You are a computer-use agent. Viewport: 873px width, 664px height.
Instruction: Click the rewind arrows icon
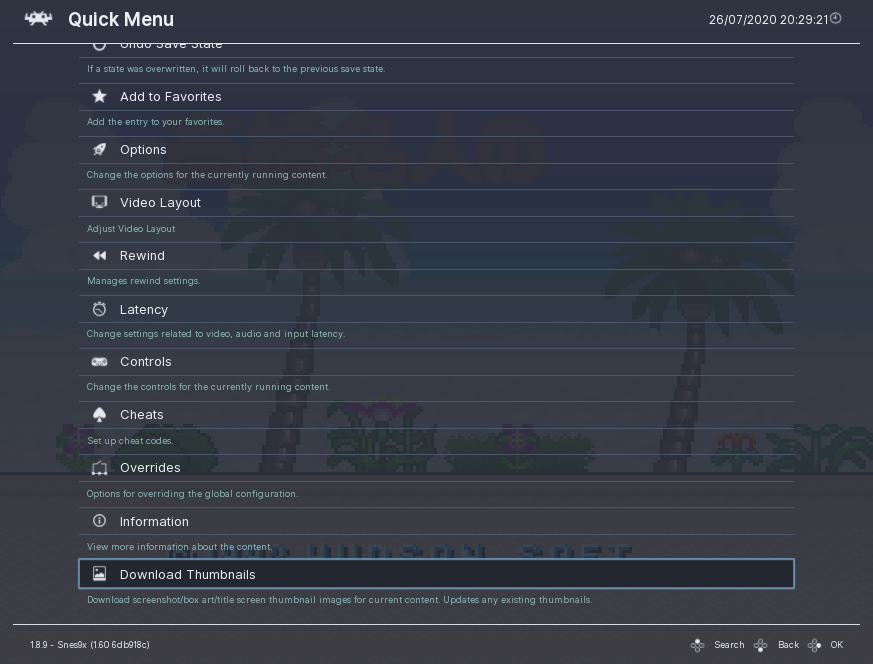[x=99, y=255]
